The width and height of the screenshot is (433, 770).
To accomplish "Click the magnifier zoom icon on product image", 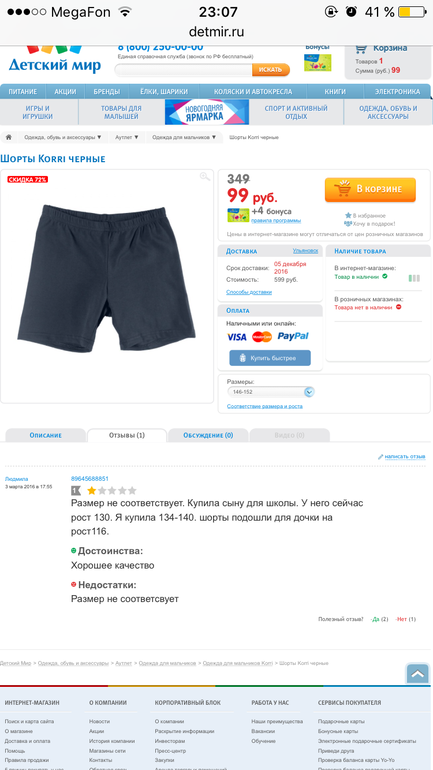I will [205, 177].
